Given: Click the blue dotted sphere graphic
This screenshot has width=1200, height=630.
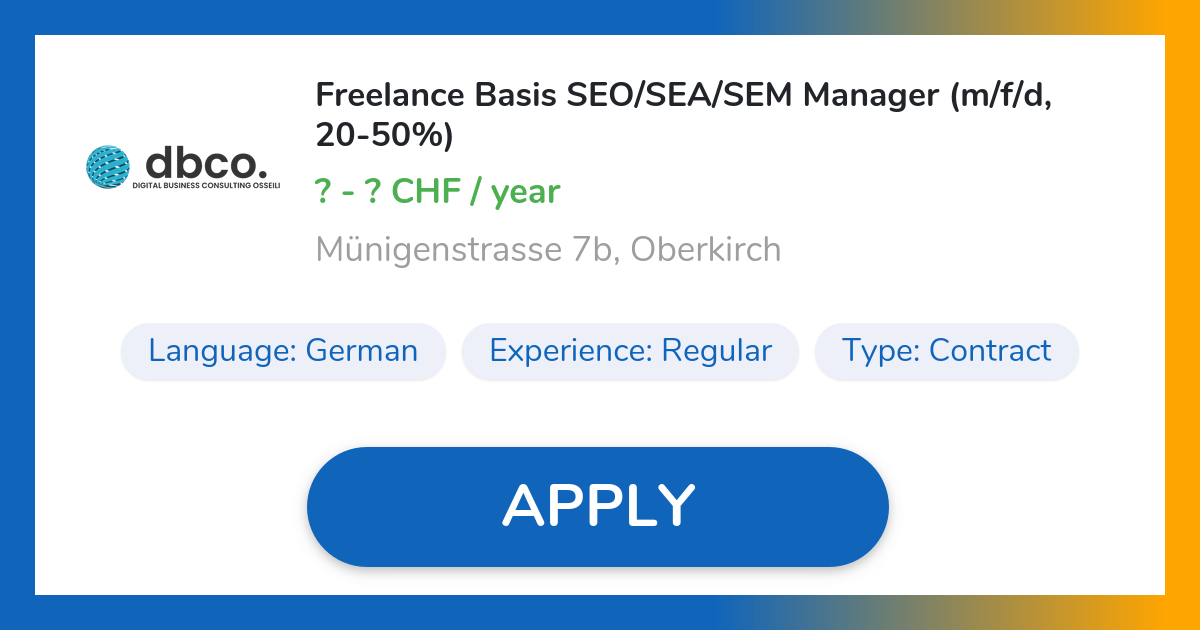Looking at the screenshot, I should coord(107,167).
